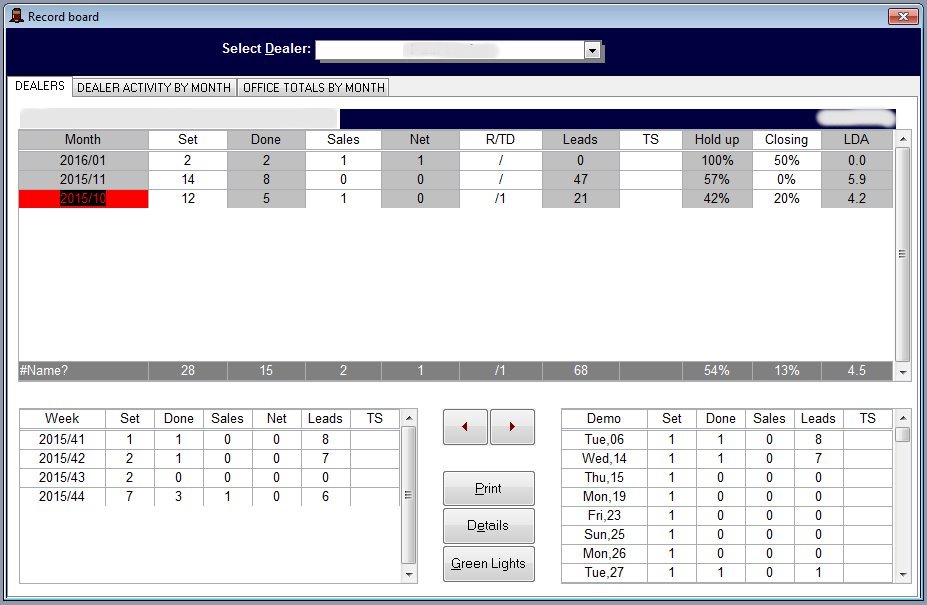Screen dimensions: 927x605
Task: Click the Demo table scroll-up arrow
Action: point(903,418)
